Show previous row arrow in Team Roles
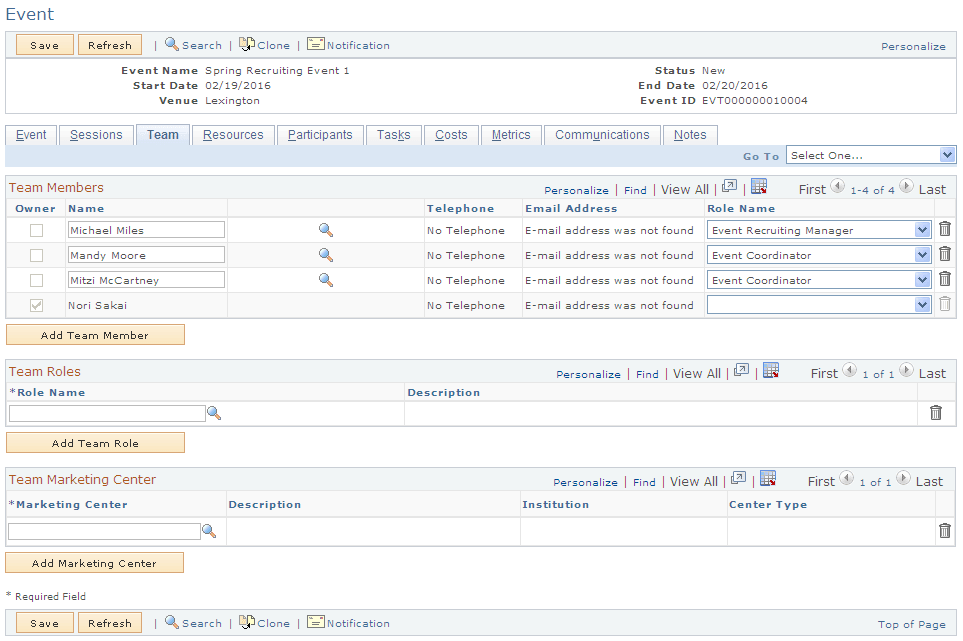Screen dimensions: 963x641 tap(849, 370)
